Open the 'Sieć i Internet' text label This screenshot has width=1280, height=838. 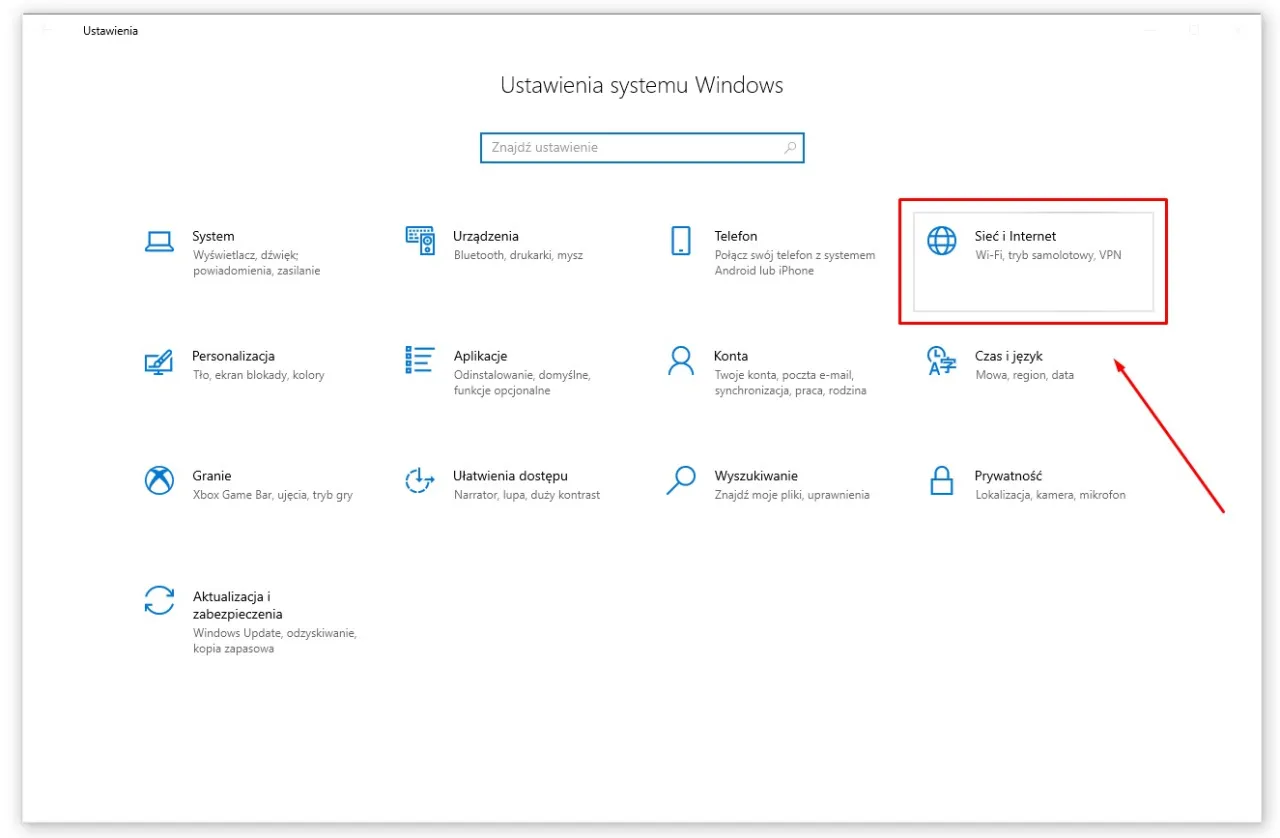point(1015,236)
